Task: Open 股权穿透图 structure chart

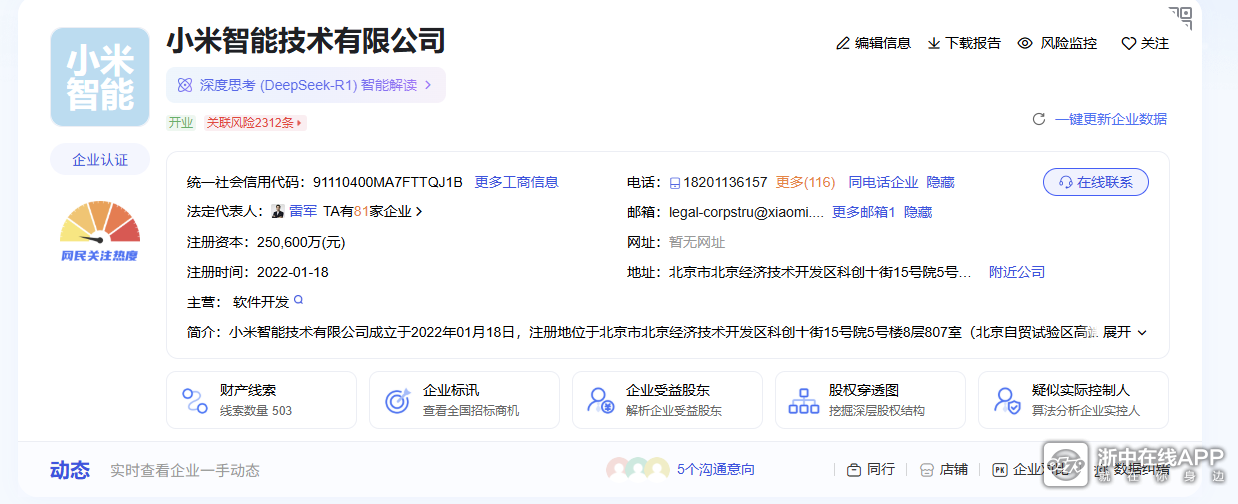Action: [x=870, y=400]
